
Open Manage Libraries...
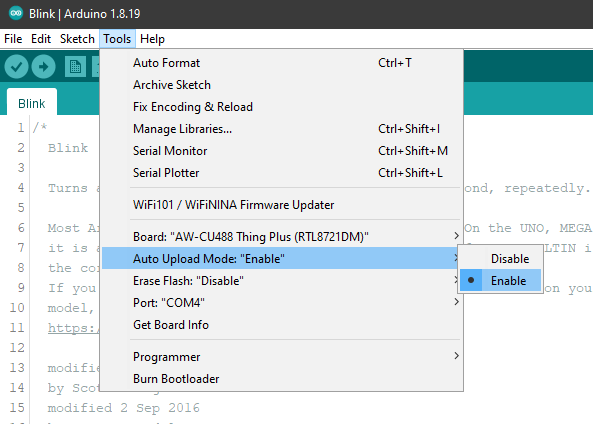click(282, 129)
